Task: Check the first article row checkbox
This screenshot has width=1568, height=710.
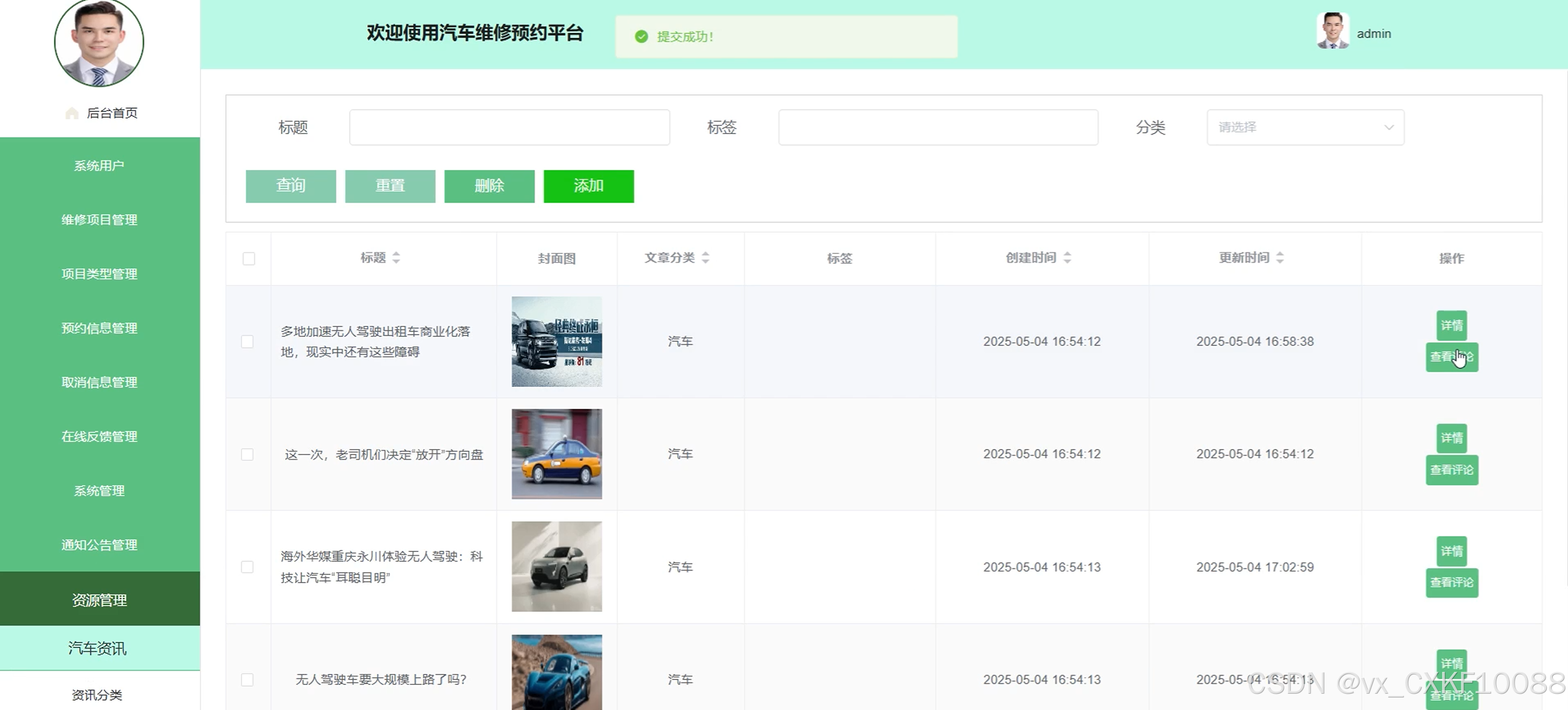Action: click(247, 342)
